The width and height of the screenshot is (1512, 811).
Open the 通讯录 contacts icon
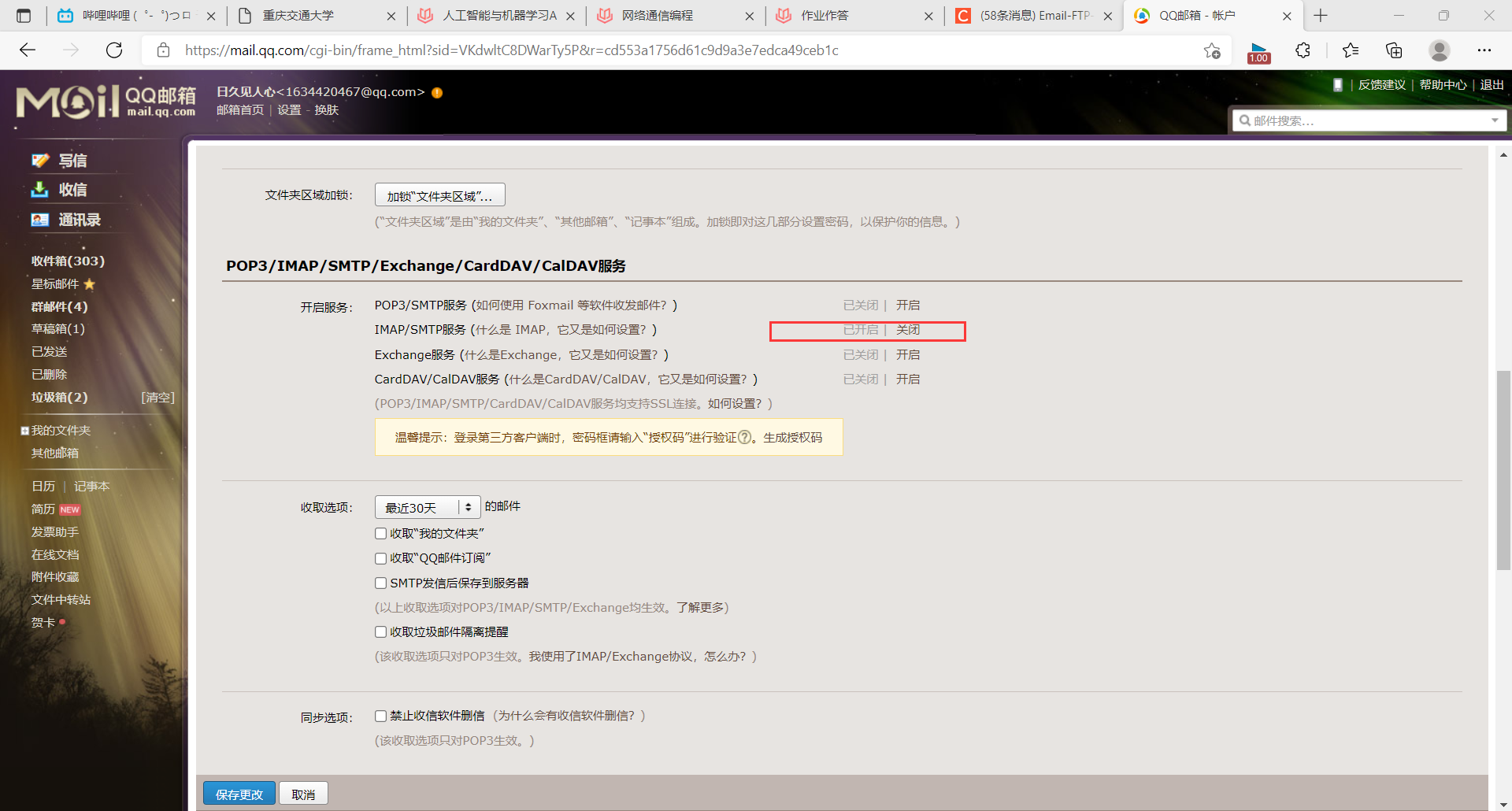40,220
